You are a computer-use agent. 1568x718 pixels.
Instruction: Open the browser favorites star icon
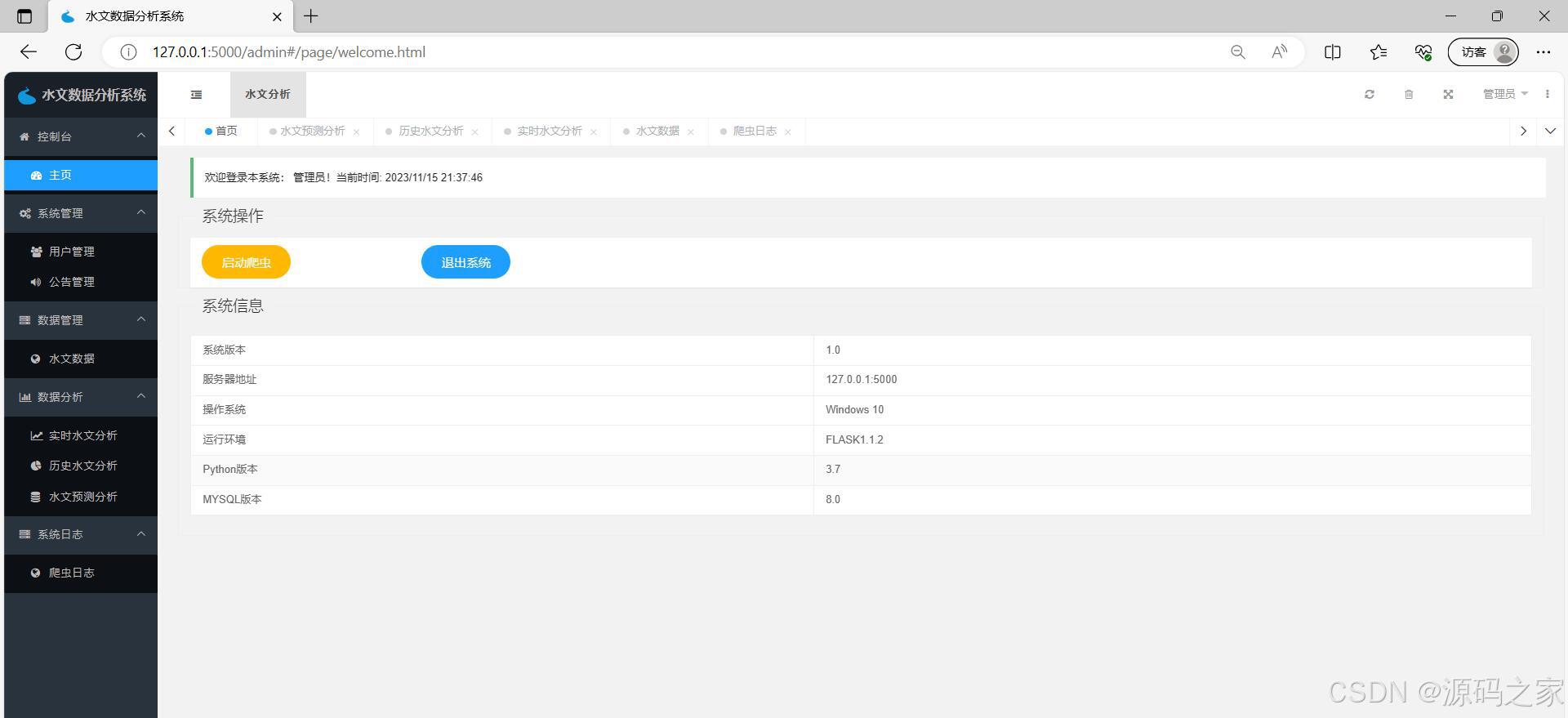(x=1379, y=52)
